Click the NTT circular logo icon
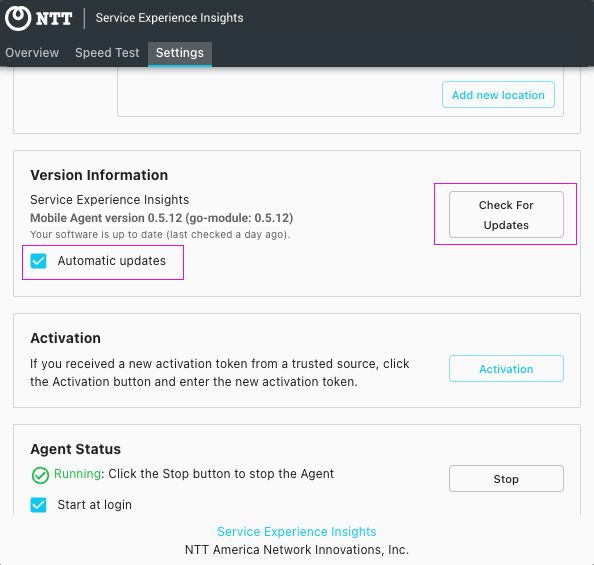 click(18, 18)
